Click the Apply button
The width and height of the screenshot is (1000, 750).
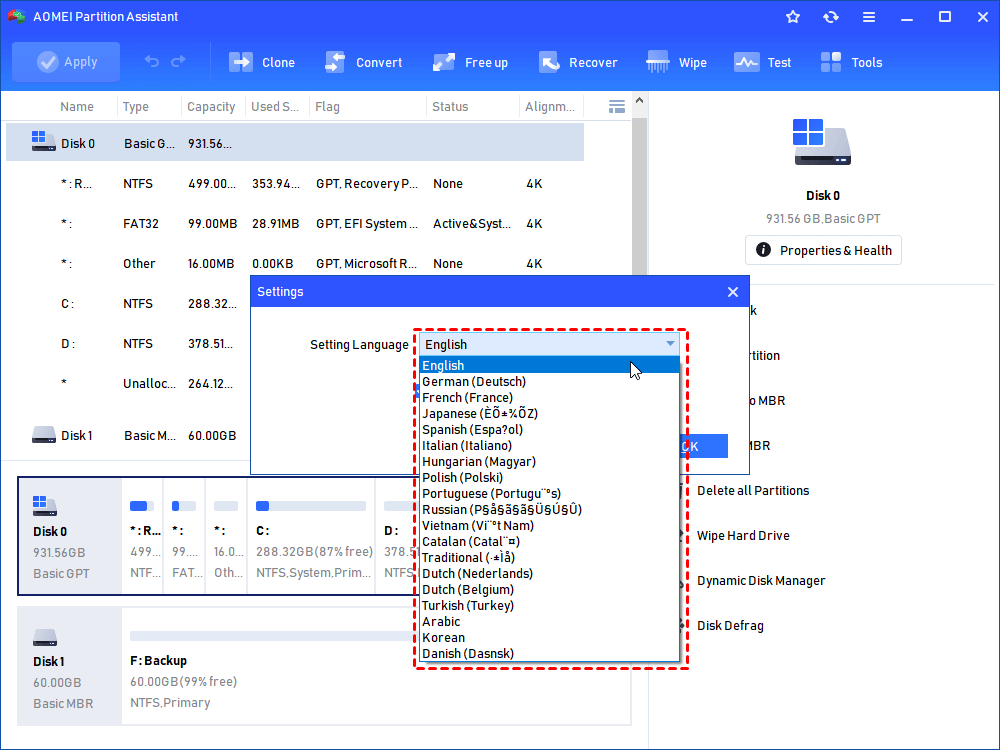coord(66,61)
